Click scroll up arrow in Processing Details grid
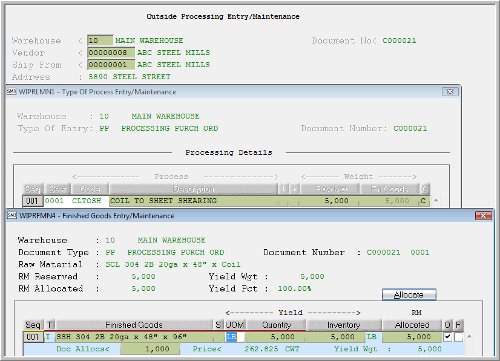This screenshot has height=361, width=500. (x=436, y=200)
